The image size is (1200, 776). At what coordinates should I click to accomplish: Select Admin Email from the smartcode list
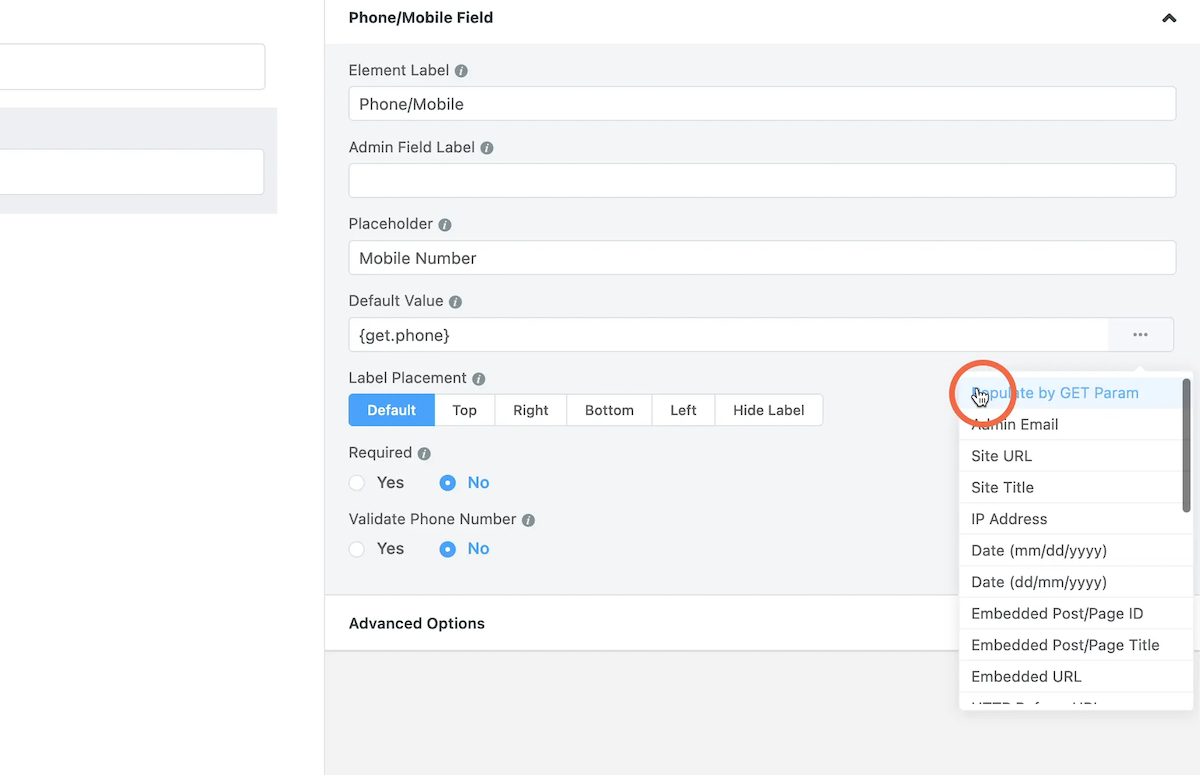point(1014,424)
